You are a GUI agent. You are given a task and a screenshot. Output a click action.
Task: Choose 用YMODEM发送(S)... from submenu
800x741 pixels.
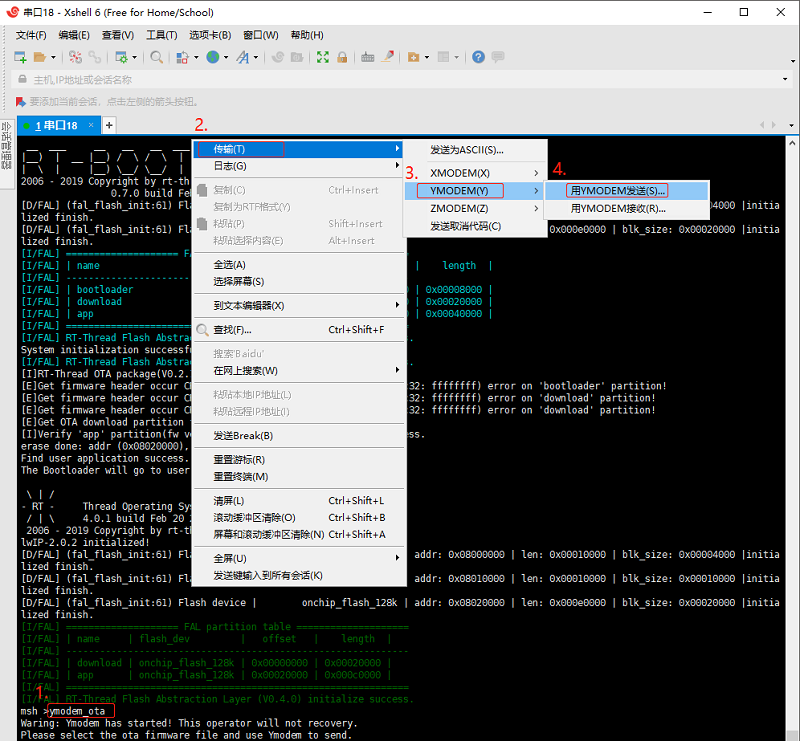pos(618,190)
